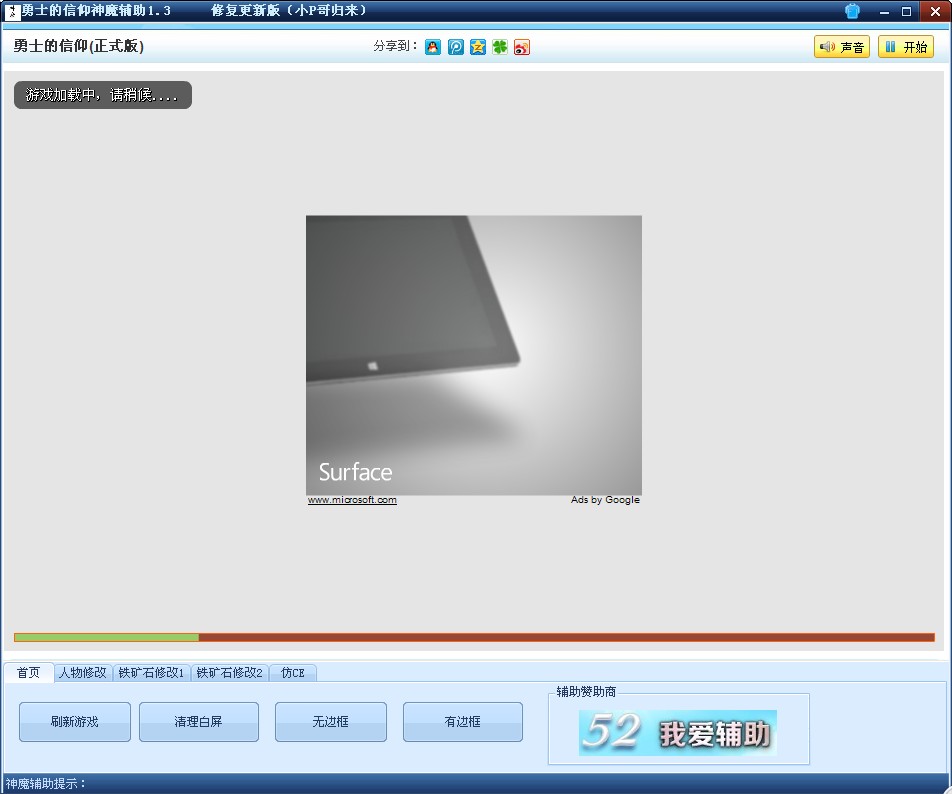The width and height of the screenshot is (952, 794).
Task: Click the 刷新游戏 button
Action: [x=75, y=722]
